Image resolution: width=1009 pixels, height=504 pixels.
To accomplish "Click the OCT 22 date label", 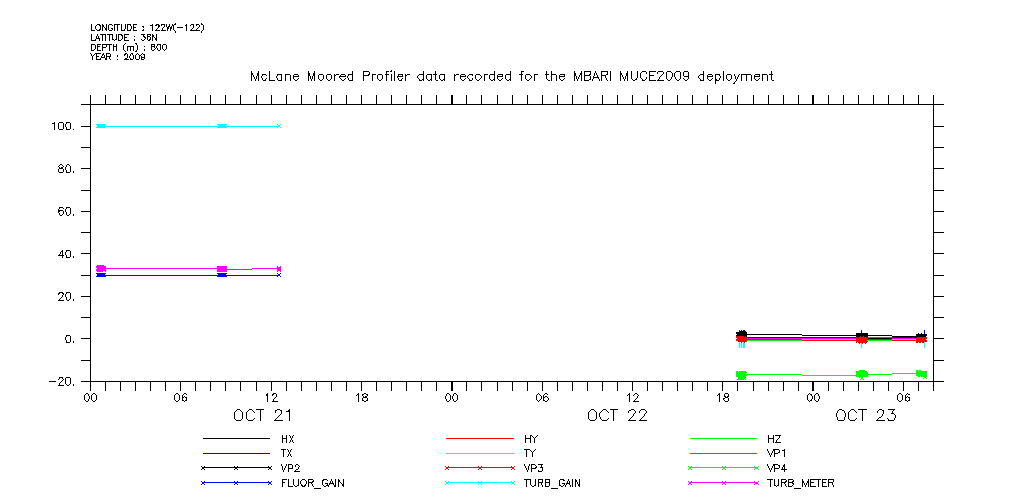I will coord(617,416).
